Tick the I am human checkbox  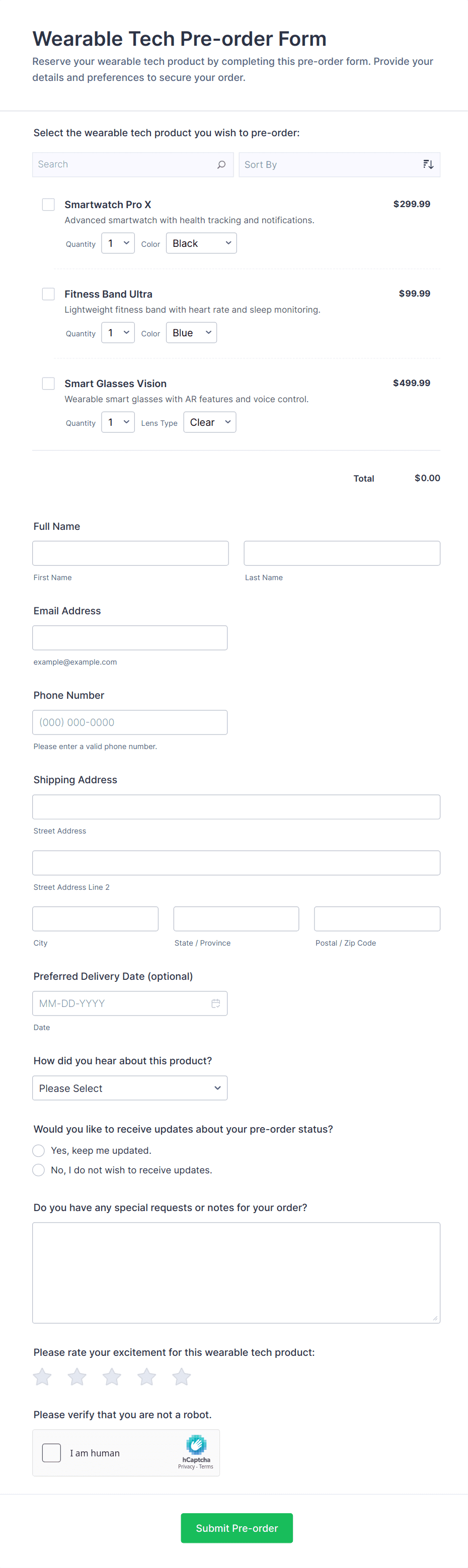tap(51, 1452)
